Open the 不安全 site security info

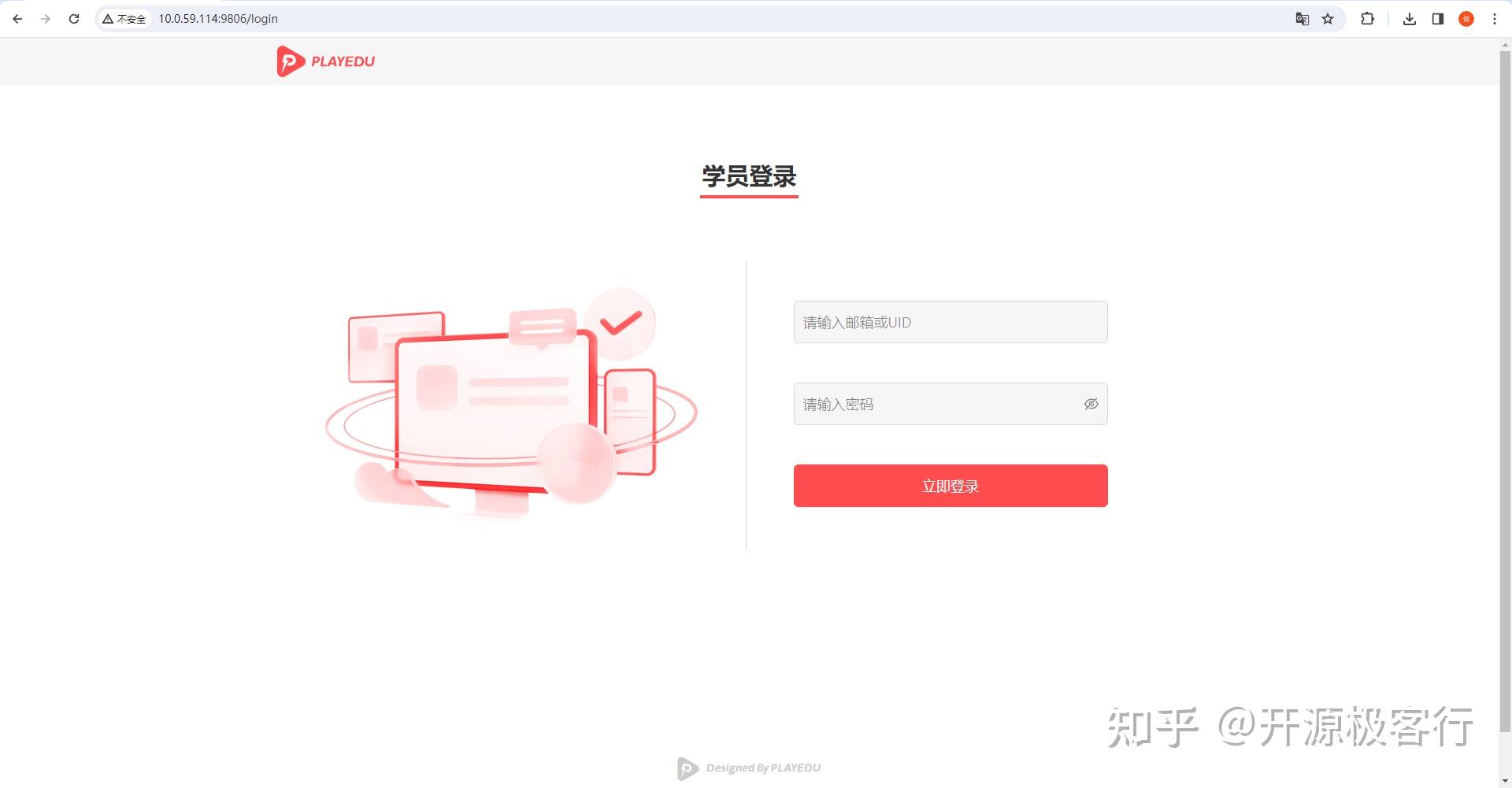click(x=124, y=18)
